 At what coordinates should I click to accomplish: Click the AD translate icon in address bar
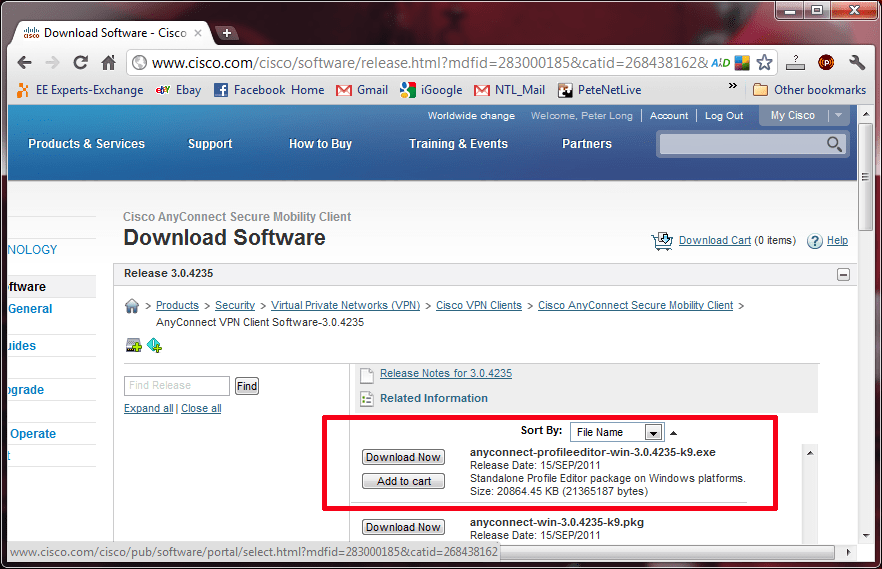721,62
